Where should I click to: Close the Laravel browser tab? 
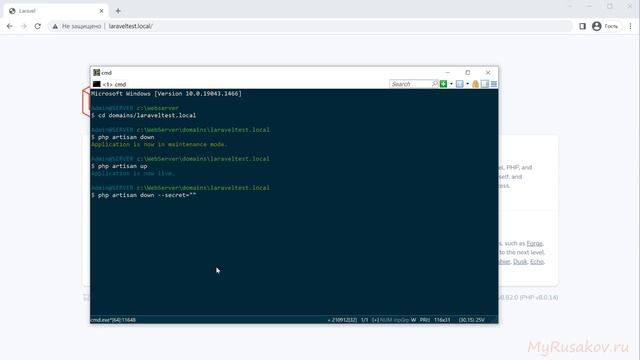pos(102,11)
